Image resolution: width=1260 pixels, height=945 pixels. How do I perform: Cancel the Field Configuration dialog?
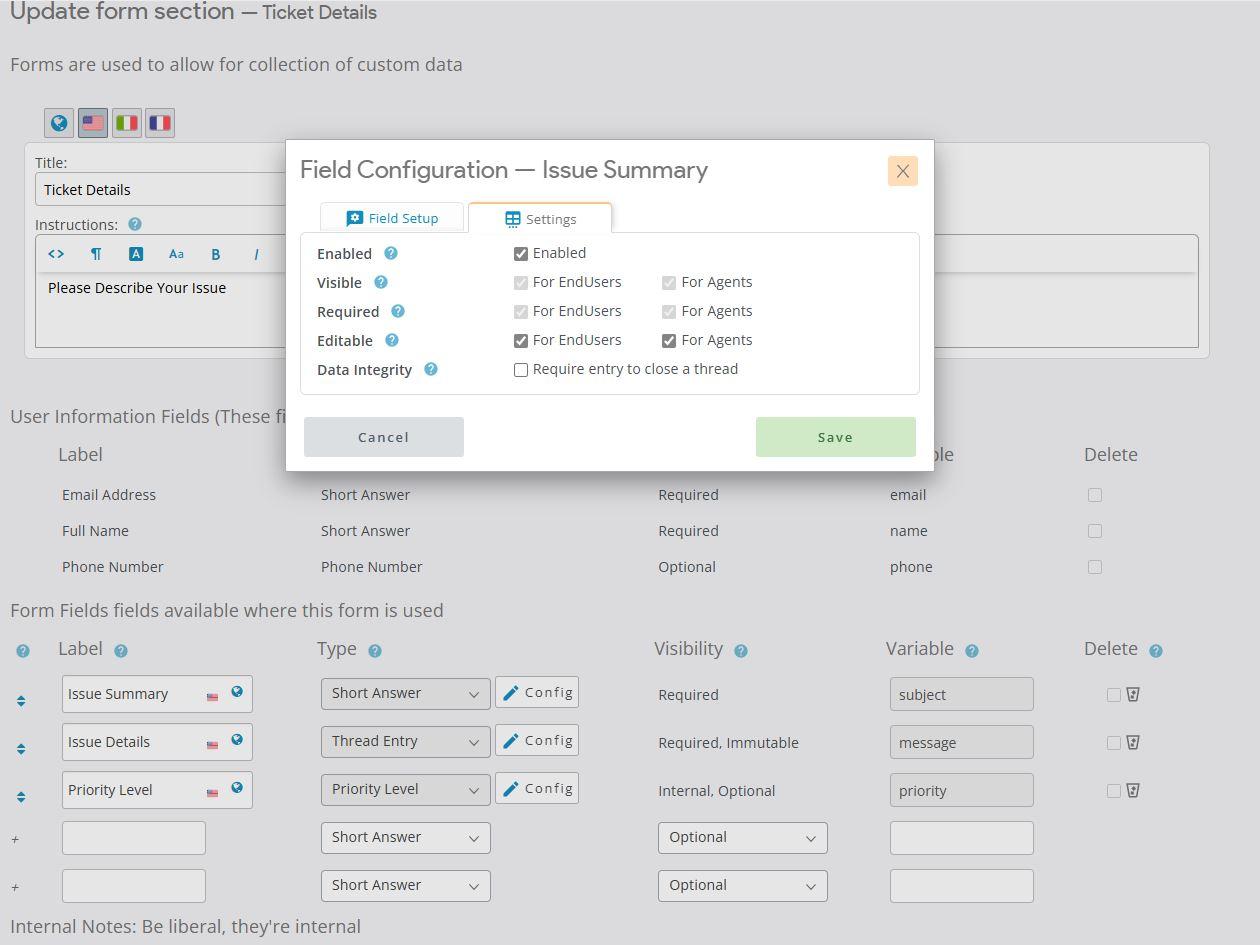click(x=383, y=437)
